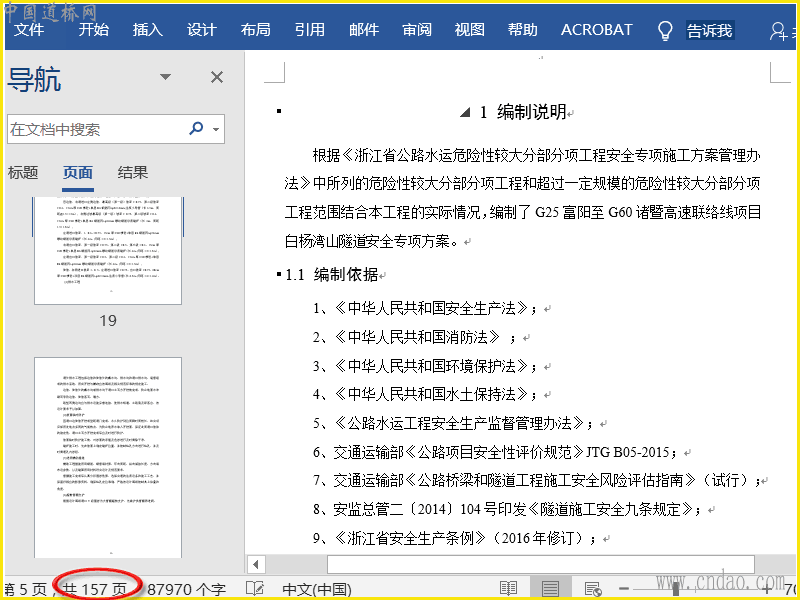The image size is (800, 600).
Task: Switch to Read Mode view icon
Action: (508, 589)
